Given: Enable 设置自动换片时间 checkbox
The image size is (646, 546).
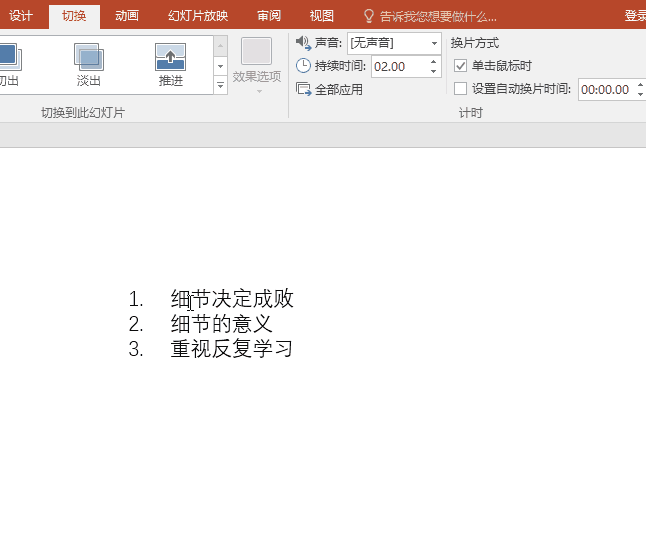Looking at the screenshot, I should pos(460,89).
